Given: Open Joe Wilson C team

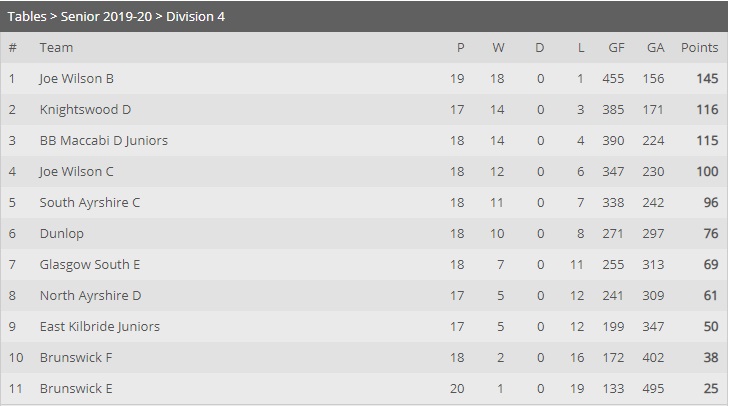Looking at the screenshot, I should [77, 172].
